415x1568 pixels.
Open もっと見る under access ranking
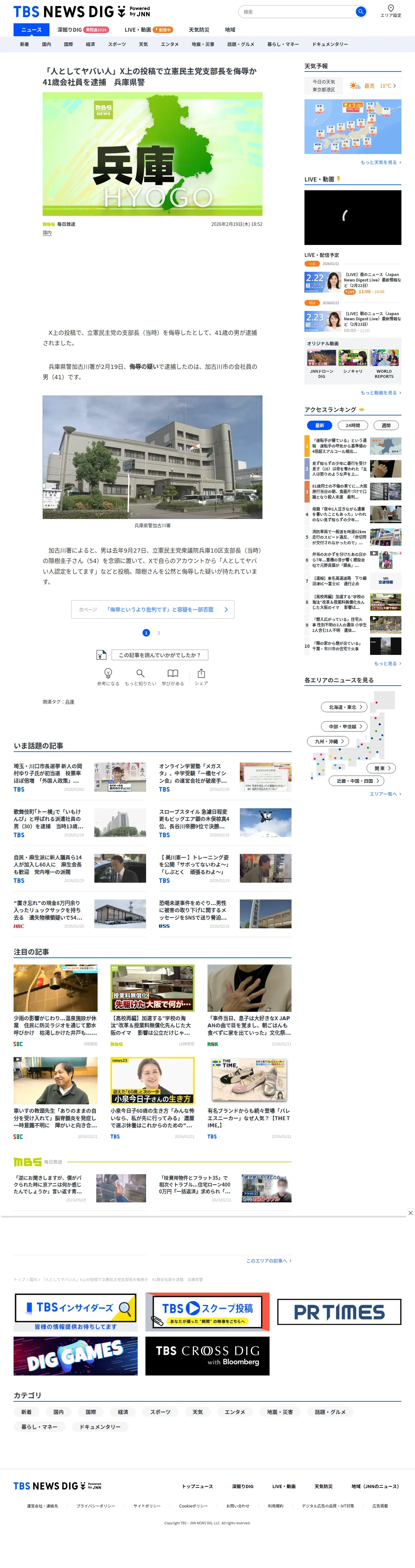(387, 664)
